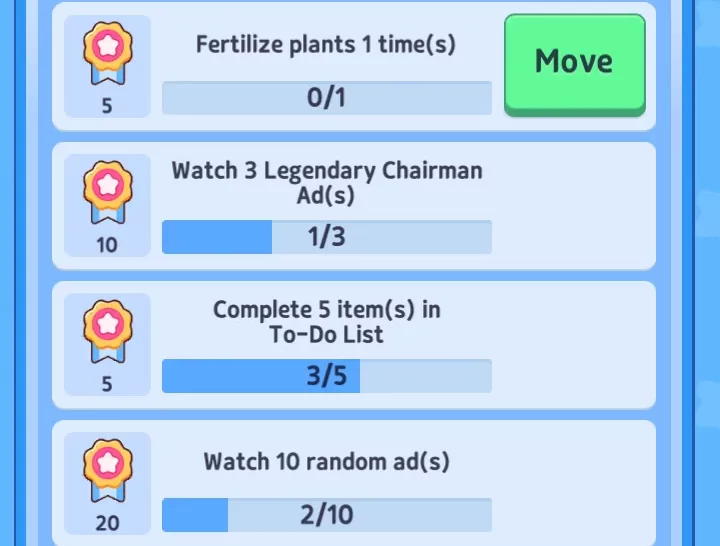
Task: Click the 3/5 To-Do List progress bar
Action: click(327, 376)
